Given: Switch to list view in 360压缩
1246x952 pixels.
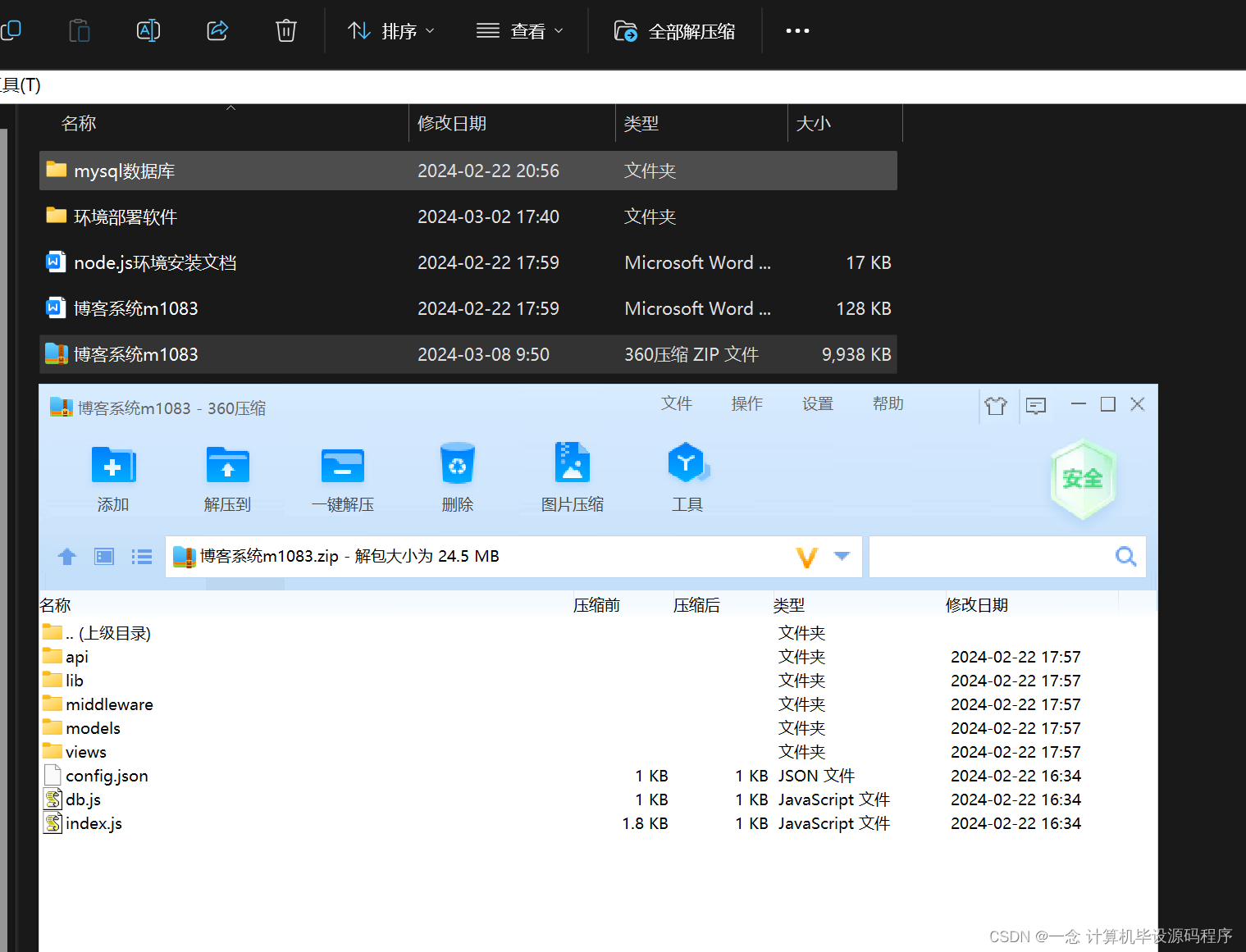Looking at the screenshot, I should click(141, 556).
